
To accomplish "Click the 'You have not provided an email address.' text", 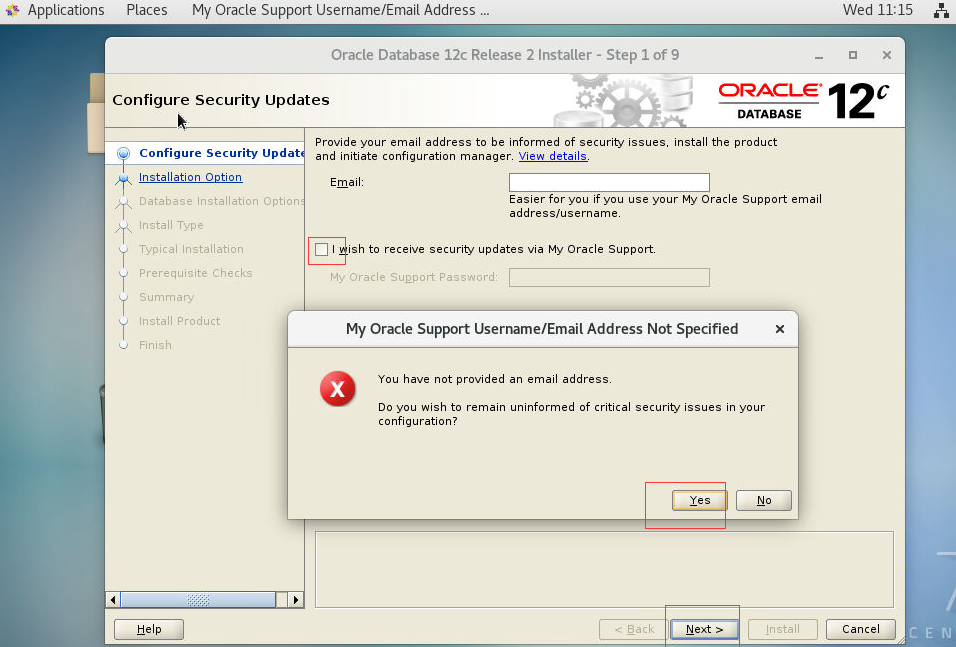I will point(494,379).
